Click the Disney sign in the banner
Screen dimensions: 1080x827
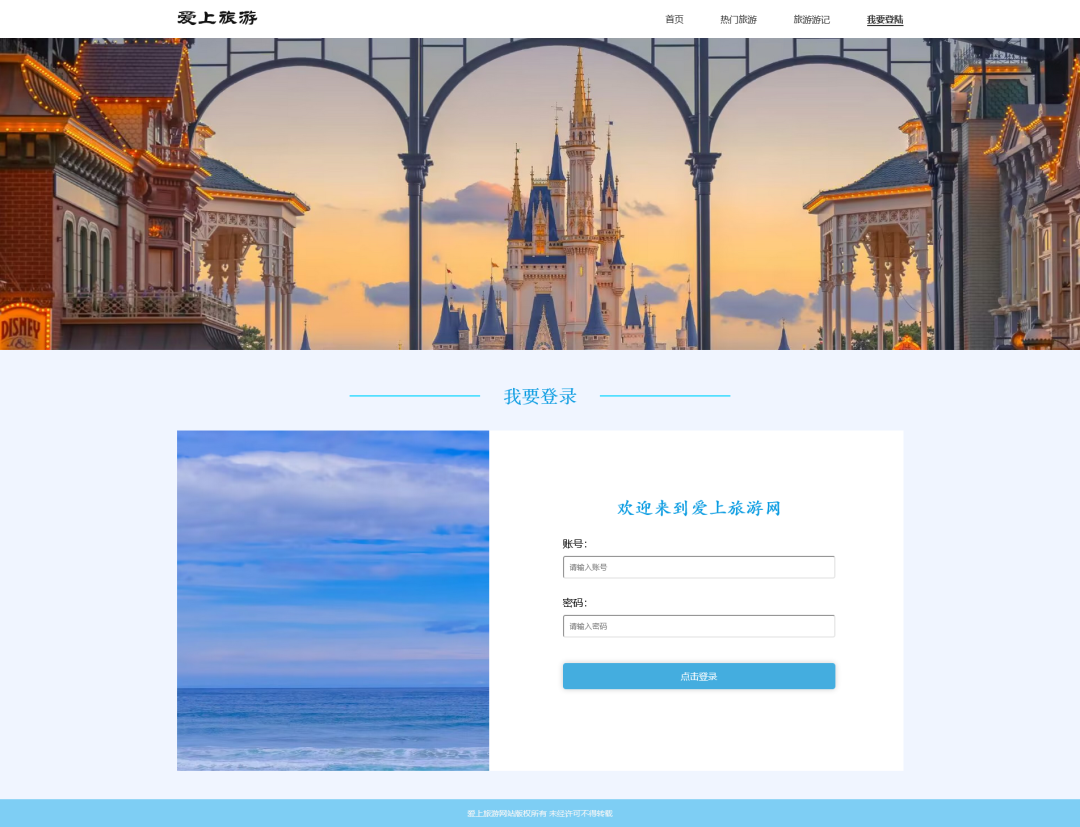[x=22, y=328]
